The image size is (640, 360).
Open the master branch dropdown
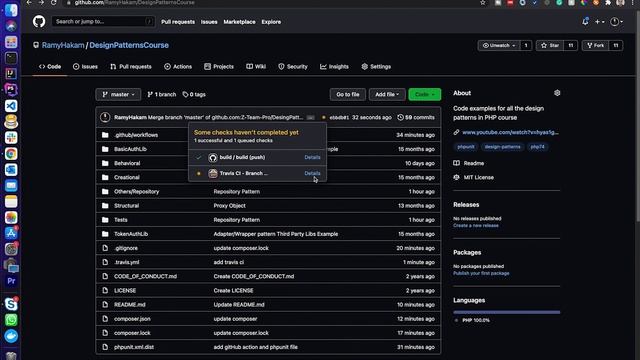click(118, 94)
